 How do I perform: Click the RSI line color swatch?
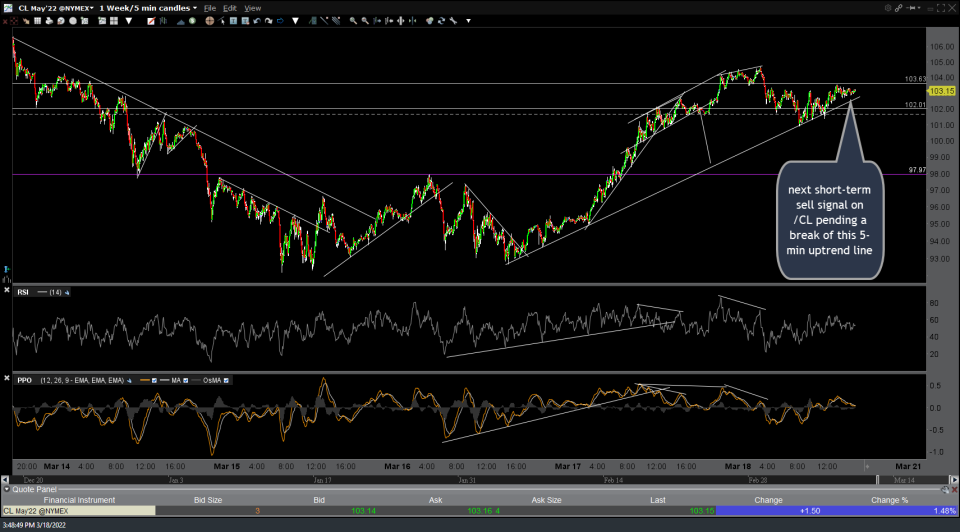42,293
